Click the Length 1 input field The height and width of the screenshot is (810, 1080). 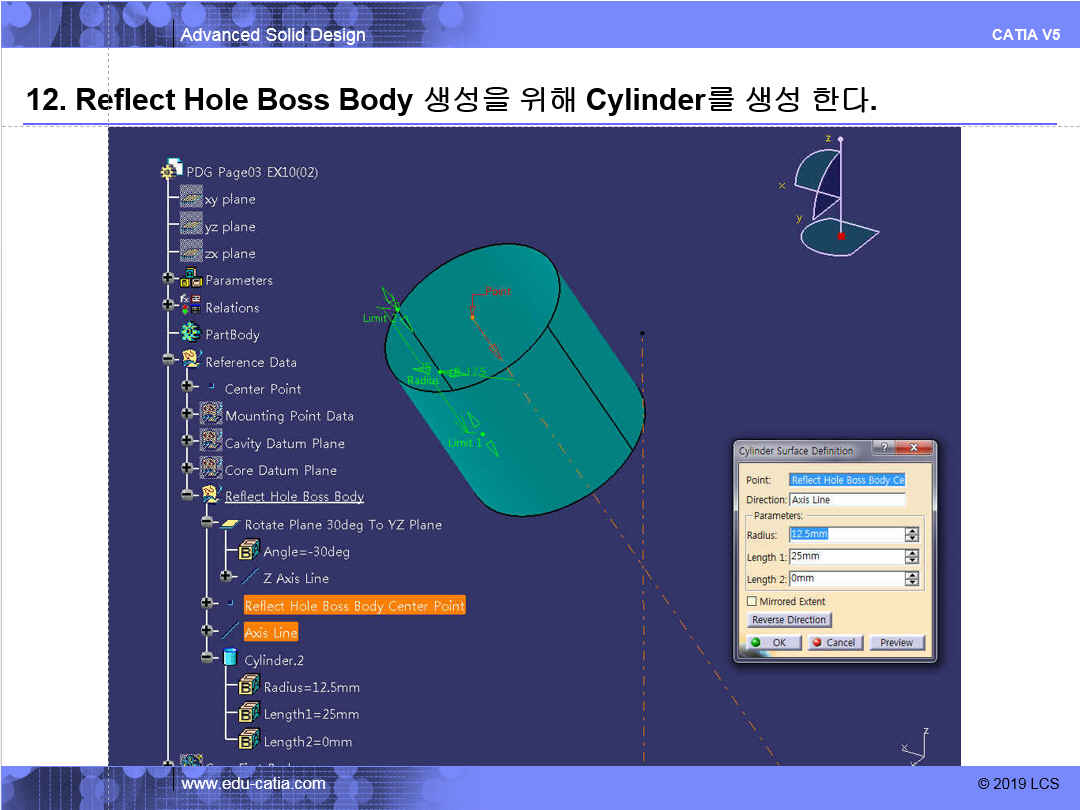click(845, 556)
